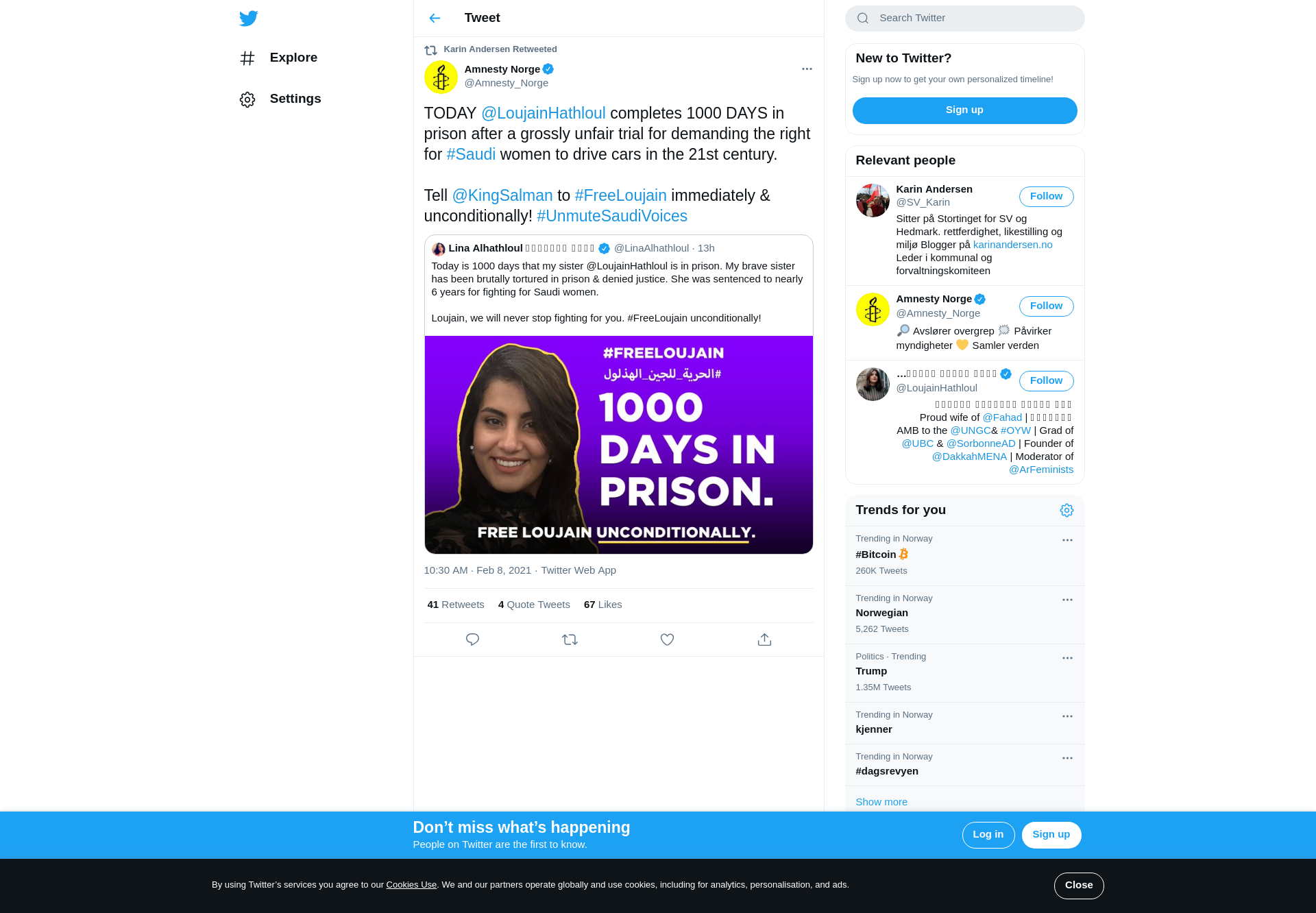Open more options for the Trump trend

[x=1067, y=658]
